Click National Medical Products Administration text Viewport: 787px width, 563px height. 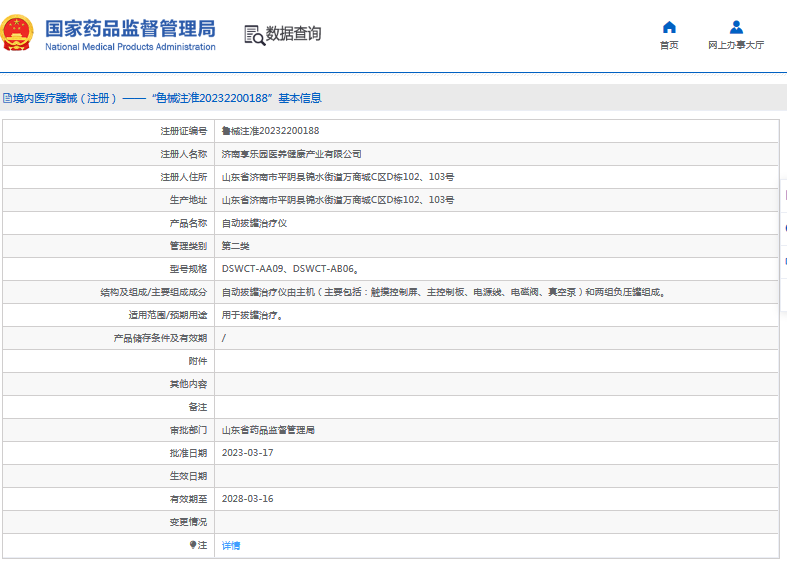tap(130, 47)
